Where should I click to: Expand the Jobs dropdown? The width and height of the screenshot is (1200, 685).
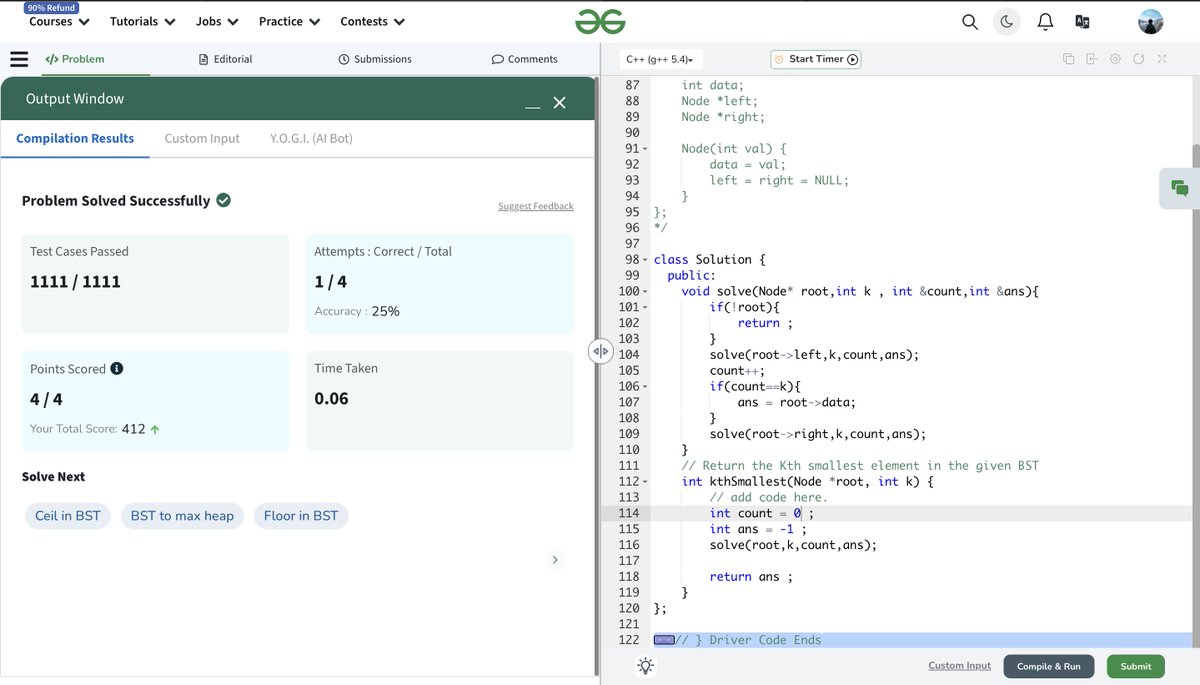click(x=217, y=21)
